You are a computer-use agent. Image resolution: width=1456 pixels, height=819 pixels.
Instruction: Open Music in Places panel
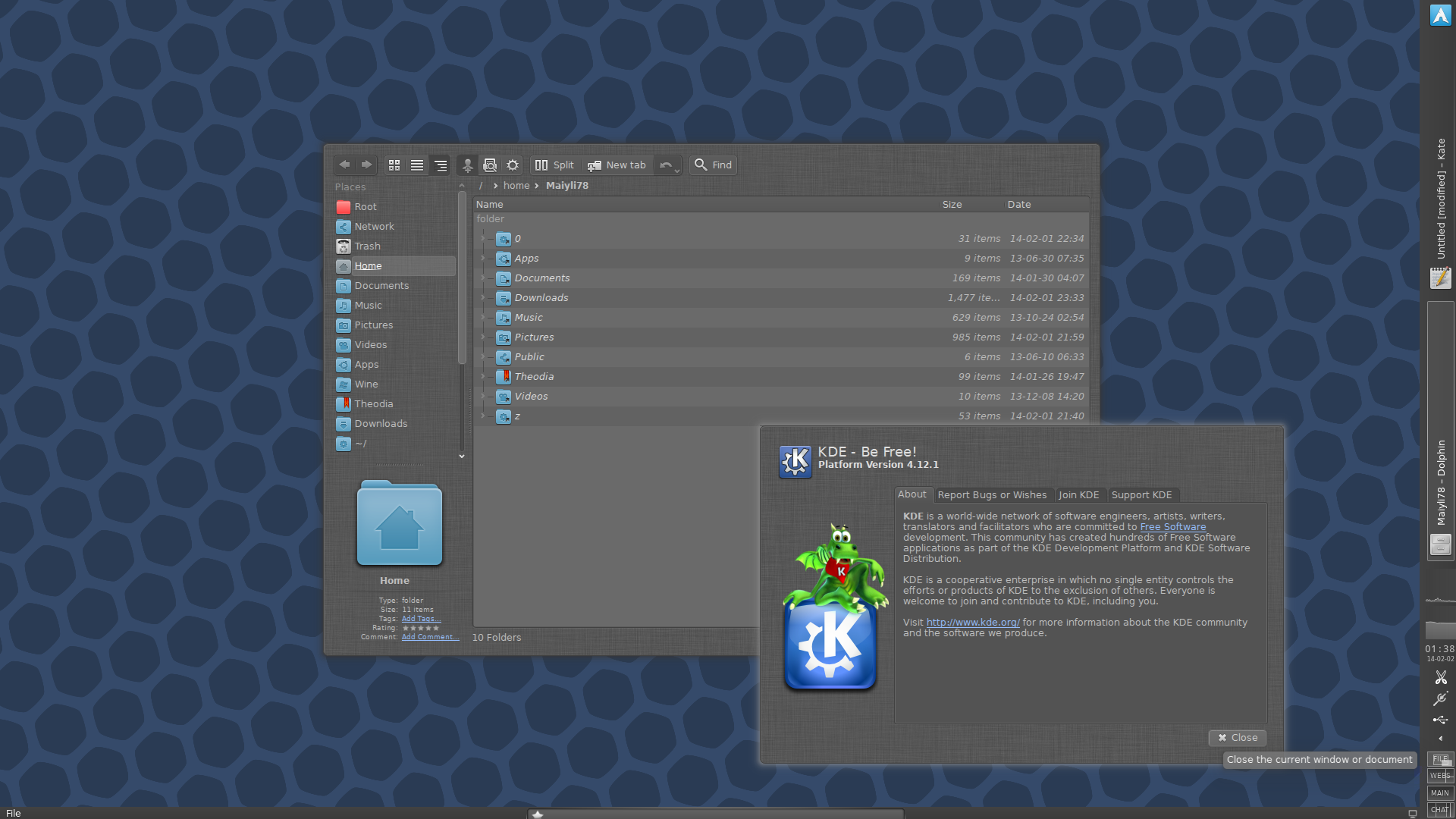click(x=395, y=305)
